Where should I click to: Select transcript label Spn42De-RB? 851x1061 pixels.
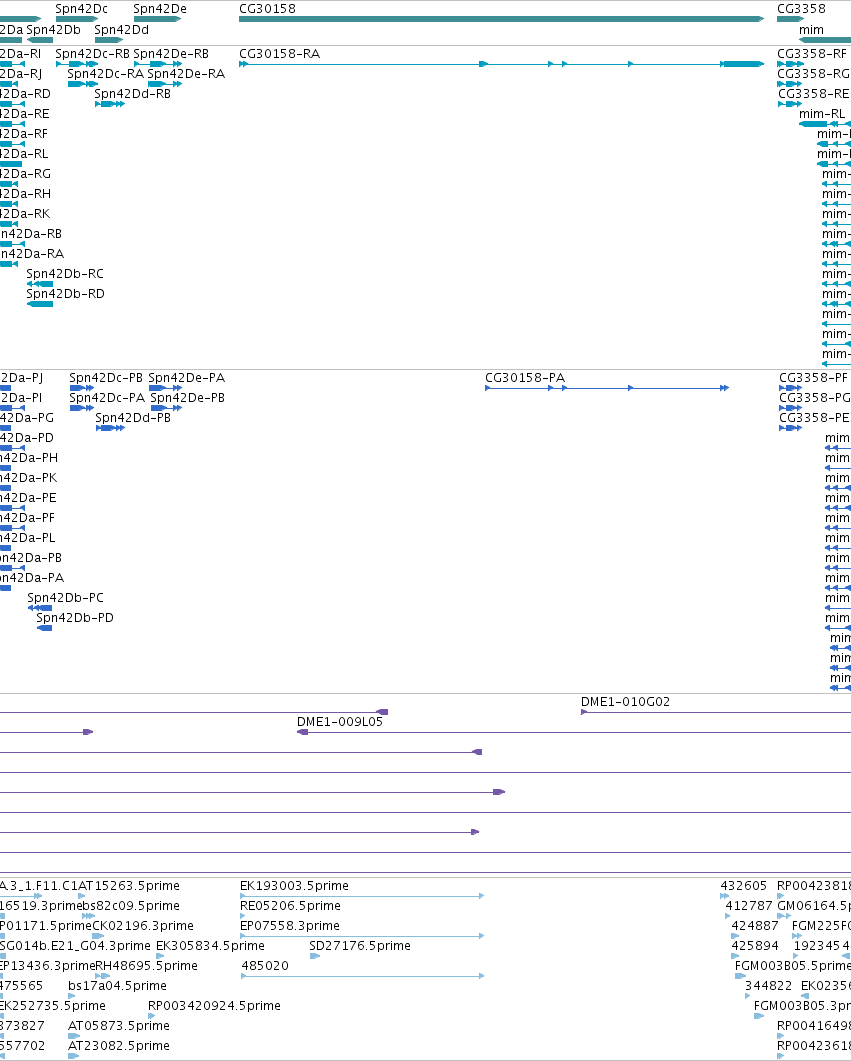click(x=171, y=53)
